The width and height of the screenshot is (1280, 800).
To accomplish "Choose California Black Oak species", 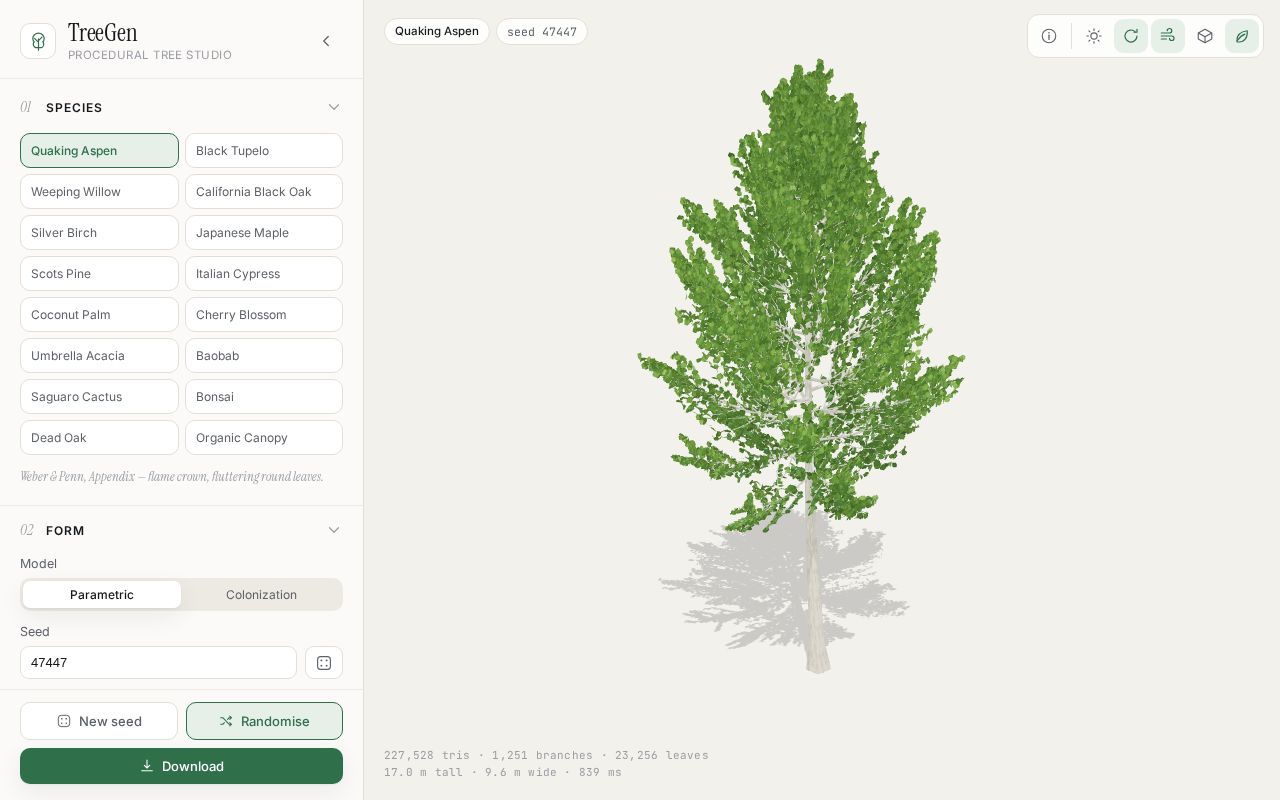I will pos(264,192).
